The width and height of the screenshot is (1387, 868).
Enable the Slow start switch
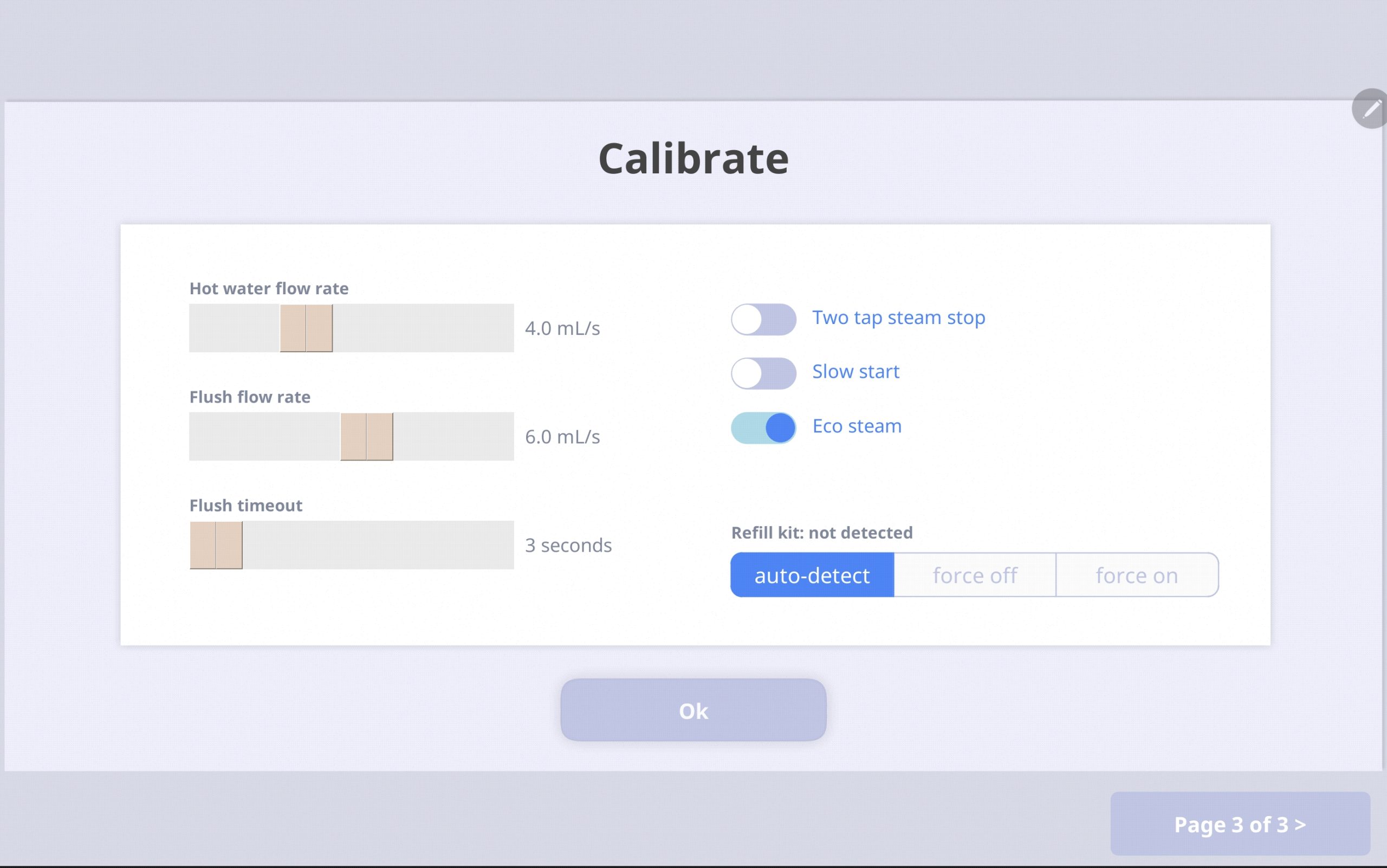(763, 374)
